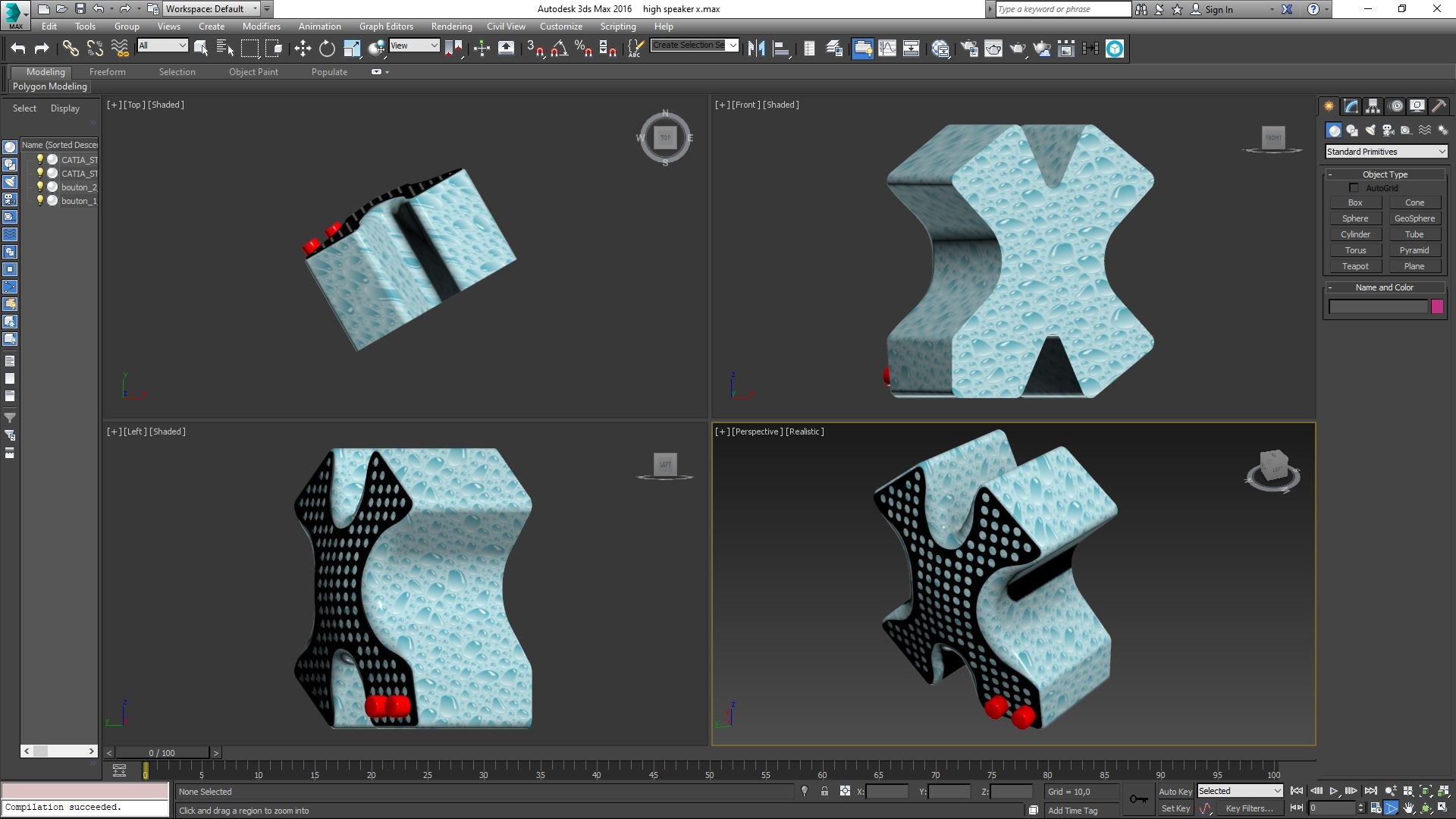Expand the Workspace: Default dropdown
1456x819 pixels.
coord(256,9)
